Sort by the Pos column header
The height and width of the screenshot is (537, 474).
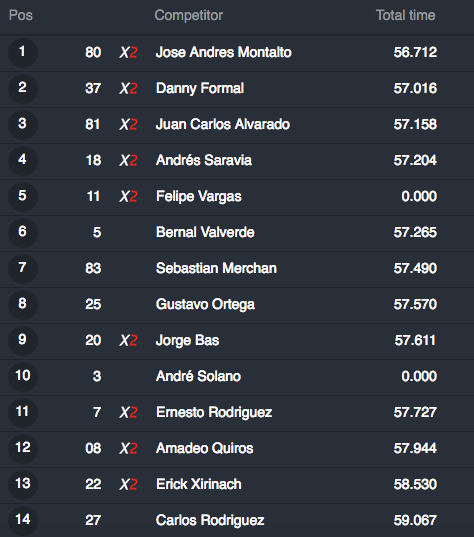pos(21,15)
